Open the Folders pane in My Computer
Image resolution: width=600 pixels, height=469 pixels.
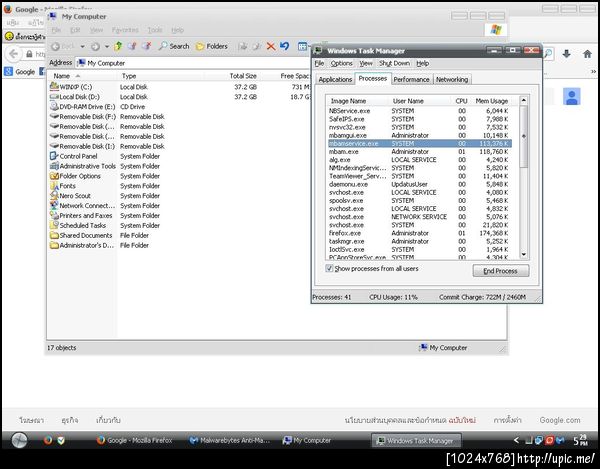tap(211, 46)
